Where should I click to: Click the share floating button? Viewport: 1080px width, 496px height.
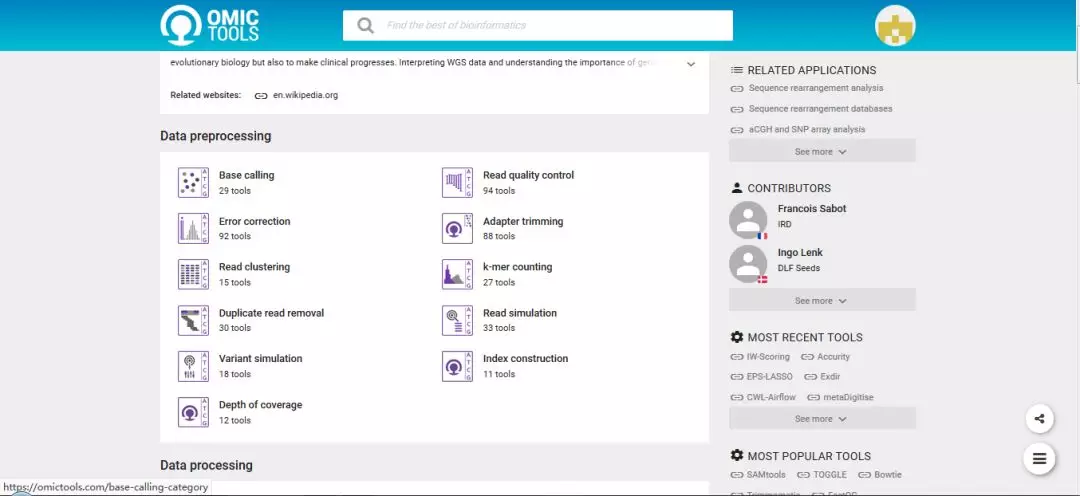point(1039,418)
